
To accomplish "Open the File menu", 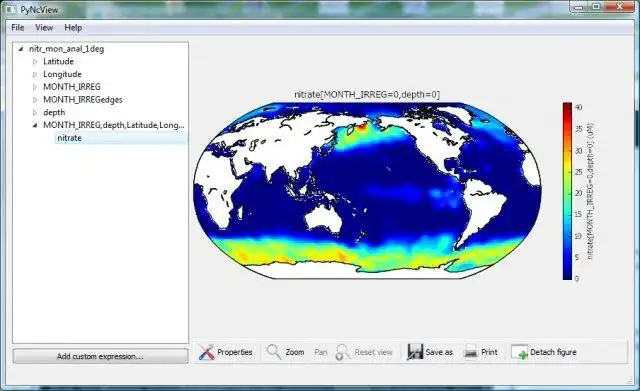I will click(18, 28).
